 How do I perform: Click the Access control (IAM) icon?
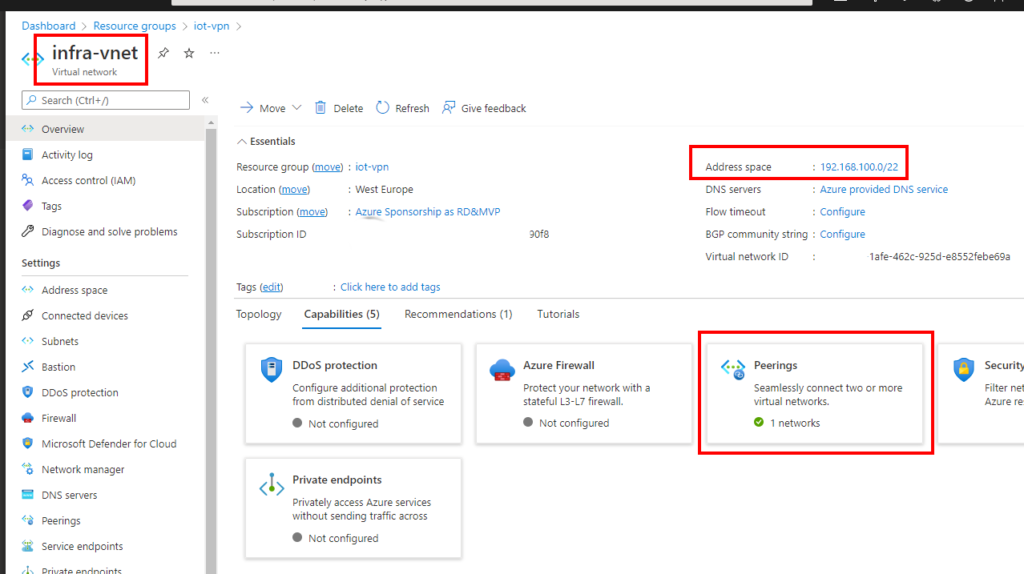pyautogui.click(x=27, y=180)
